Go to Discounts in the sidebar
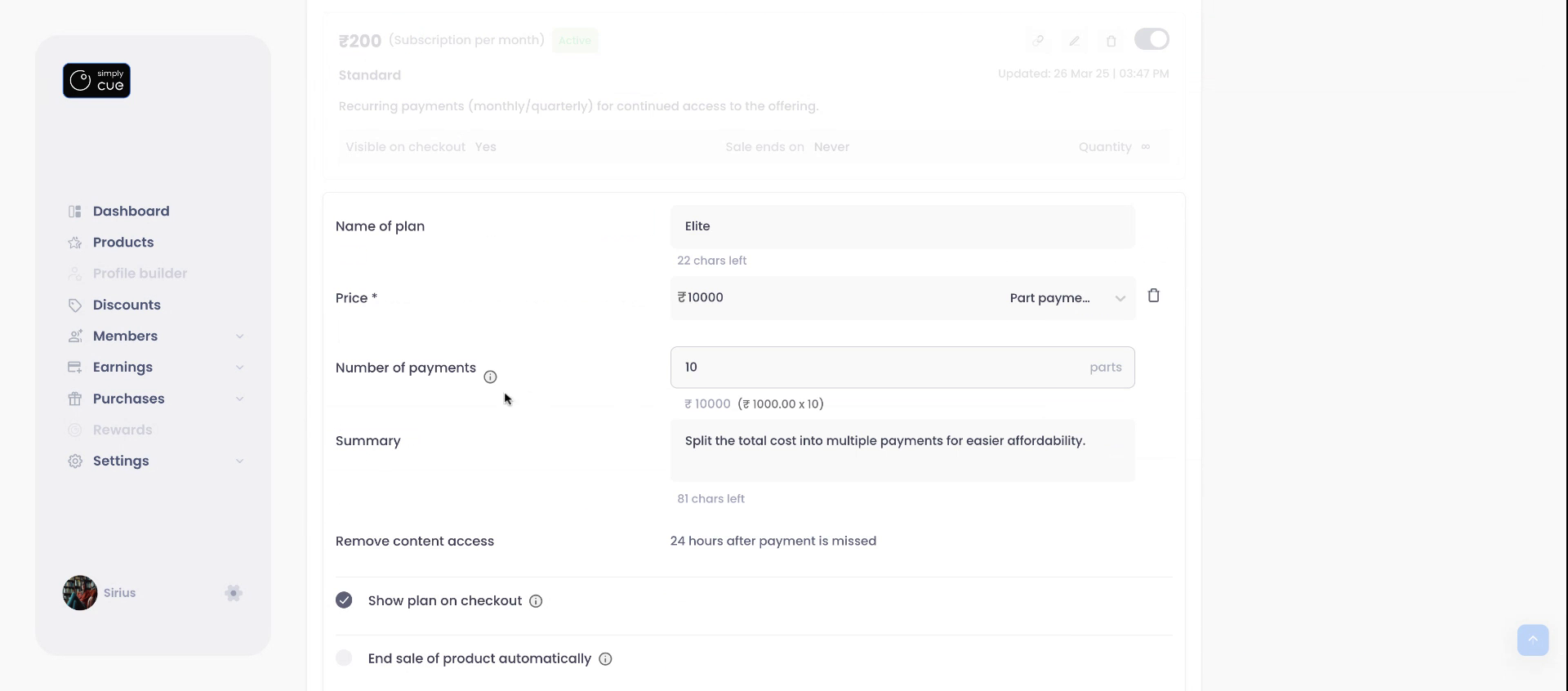Viewport: 1568px width, 691px height. pyautogui.click(x=127, y=305)
